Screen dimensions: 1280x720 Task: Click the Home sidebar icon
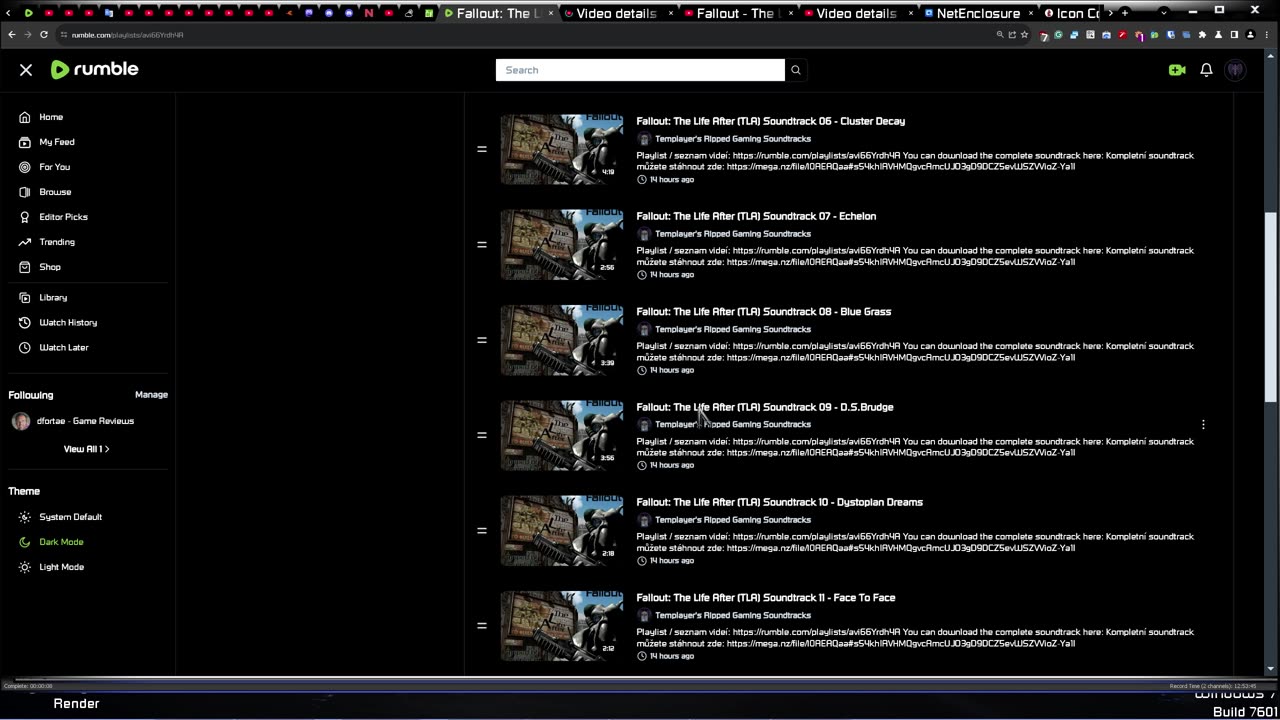[x=25, y=117]
